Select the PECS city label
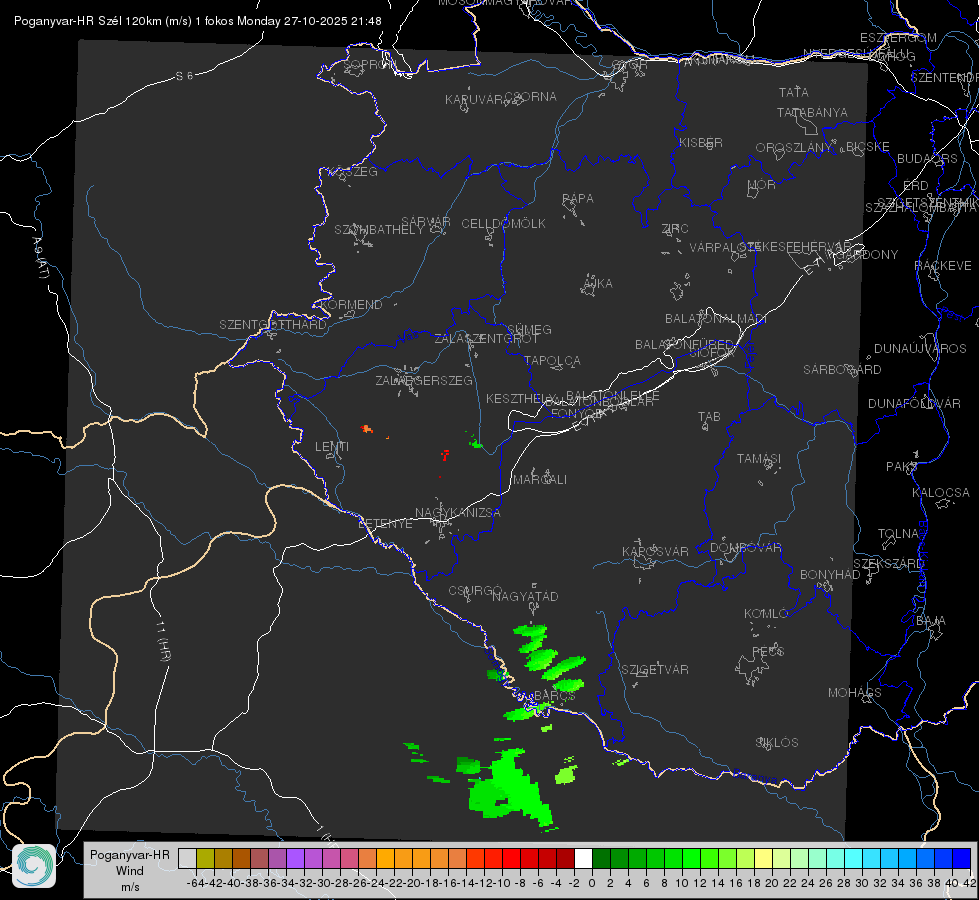Screen dimensions: 979x900 [x=767, y=651]
